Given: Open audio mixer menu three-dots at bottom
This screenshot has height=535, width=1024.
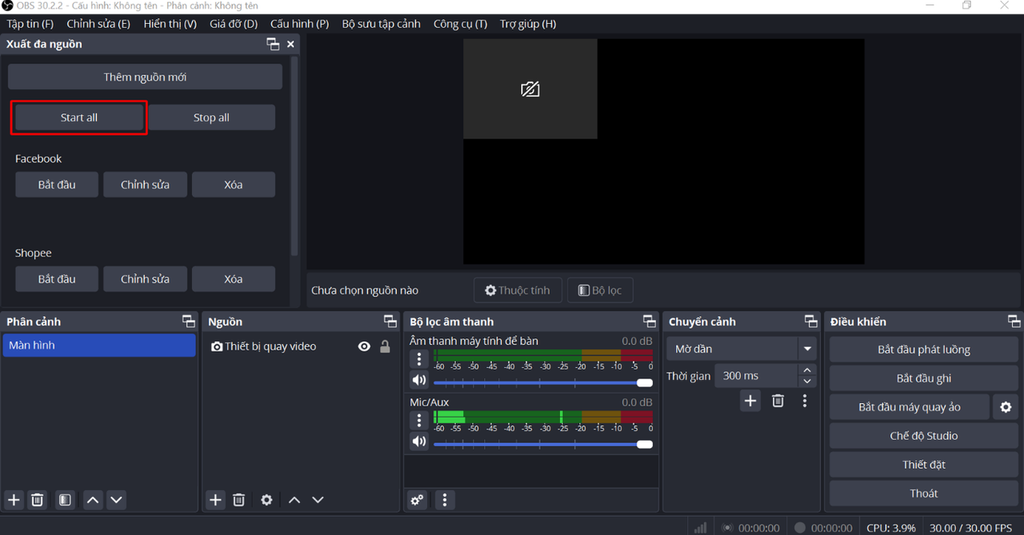Looking at the screenshot, I should point(445,500).
